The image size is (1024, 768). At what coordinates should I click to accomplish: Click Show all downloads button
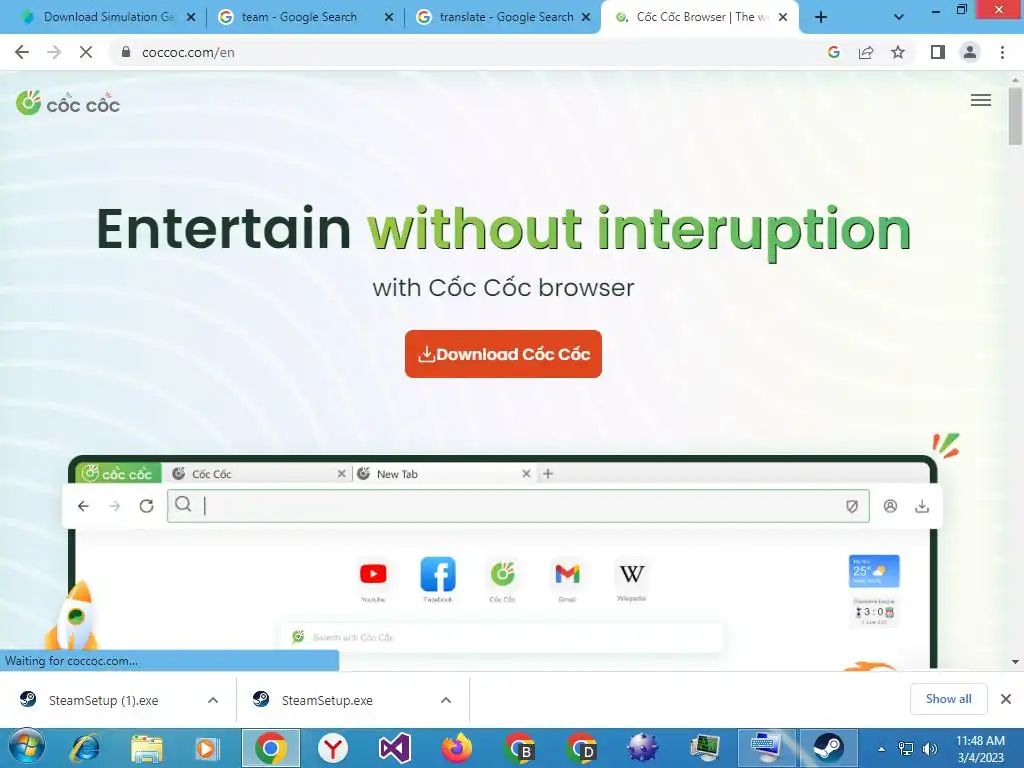pyautogui.click(x=948, y=699)
